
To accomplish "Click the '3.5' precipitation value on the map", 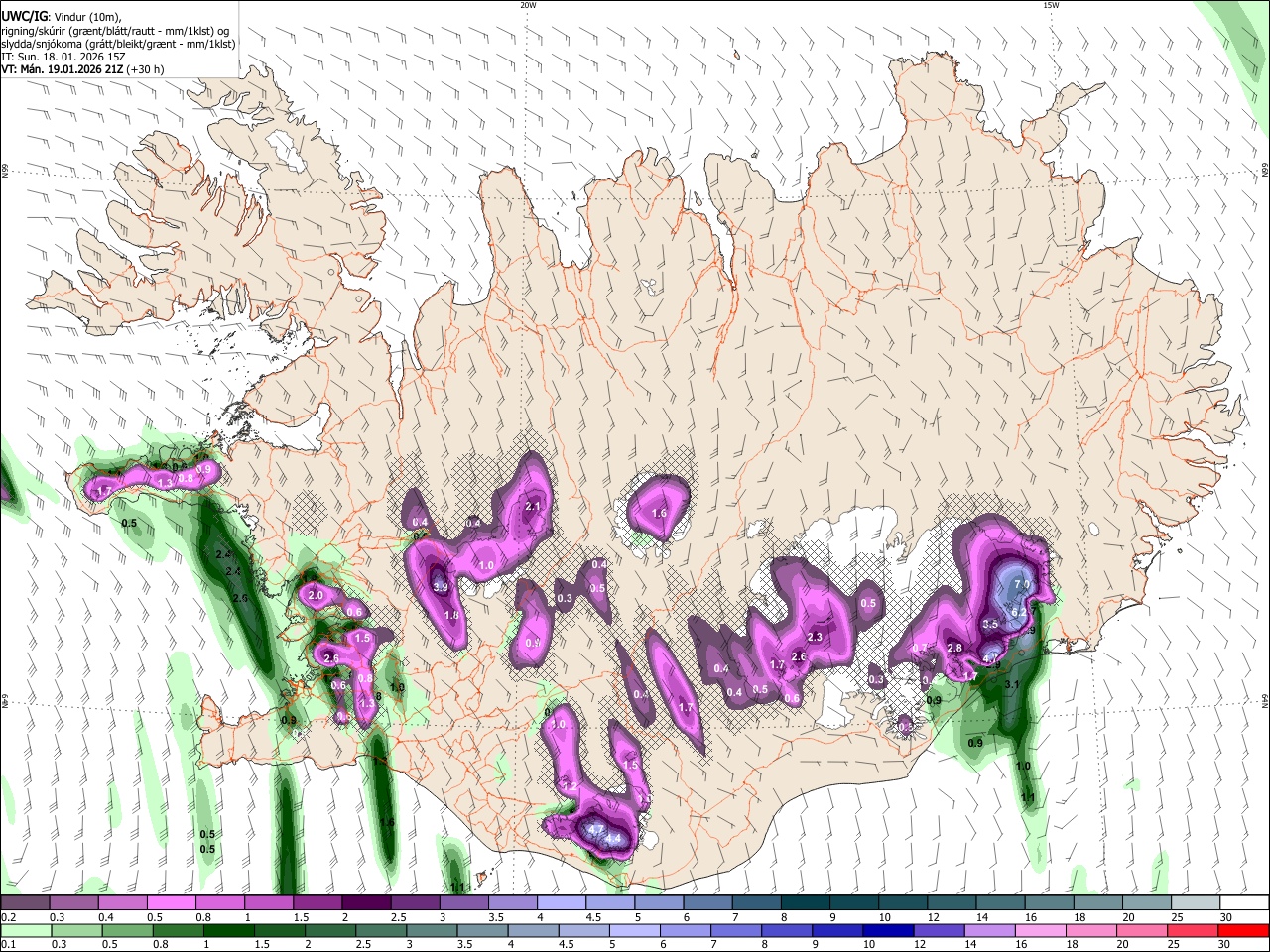I will pos(989,625).
